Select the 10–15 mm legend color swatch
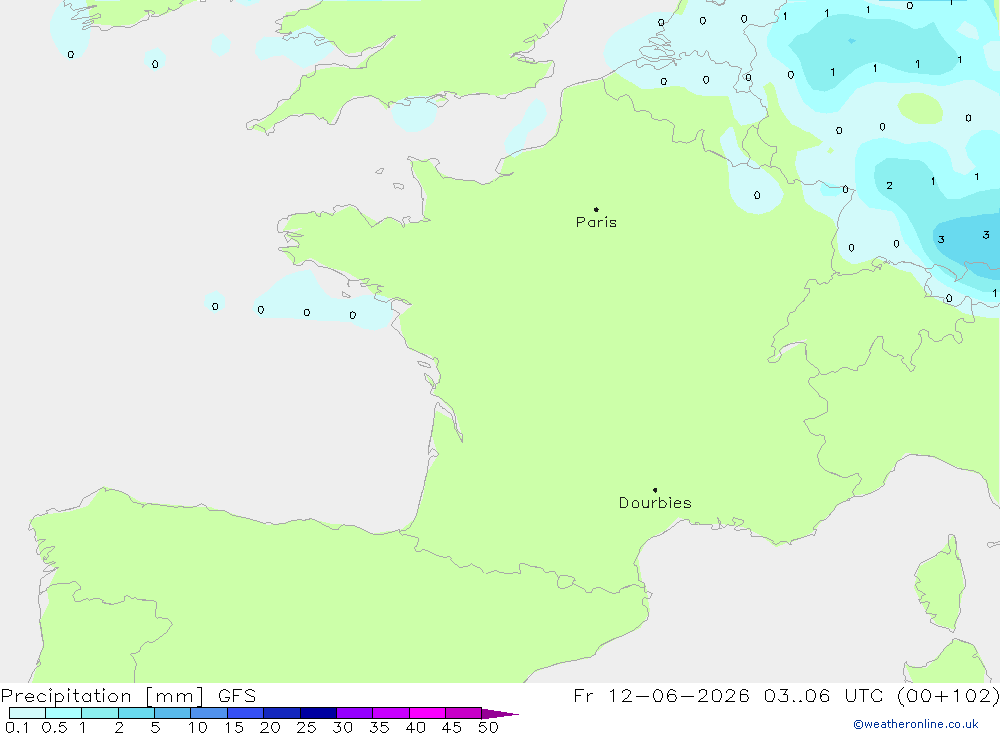The height and width of the screenshot is (733, 1000). 209,713
